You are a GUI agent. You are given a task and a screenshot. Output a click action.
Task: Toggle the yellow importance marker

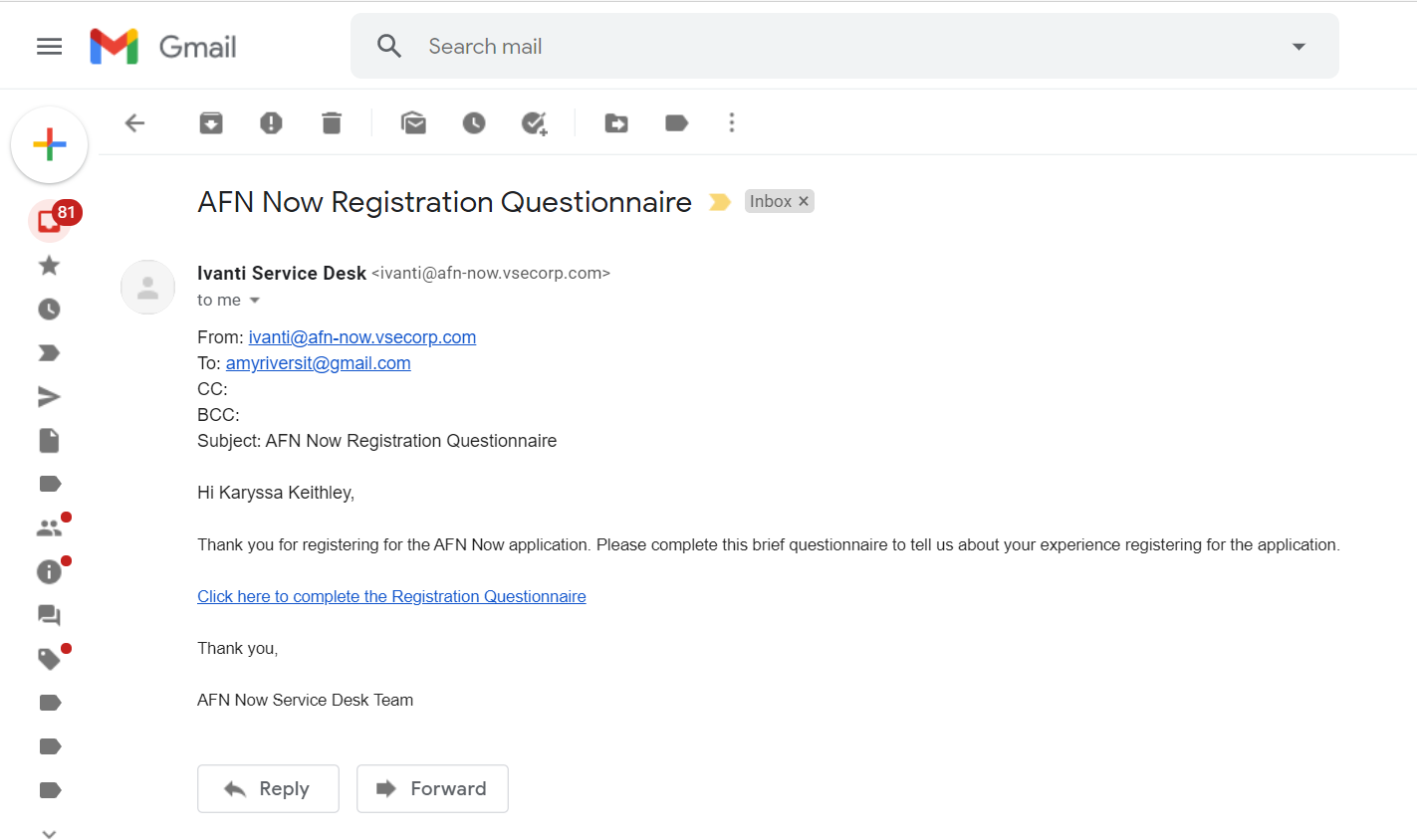pyautogui.click(x=719, y=202)
